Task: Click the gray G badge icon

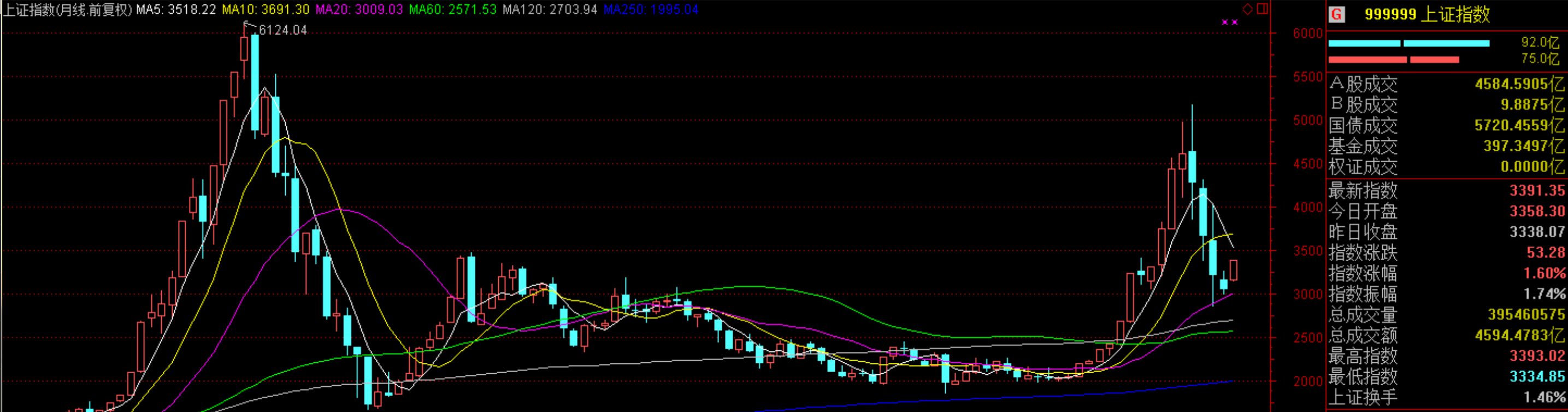Action: [x=1336, y=14]
